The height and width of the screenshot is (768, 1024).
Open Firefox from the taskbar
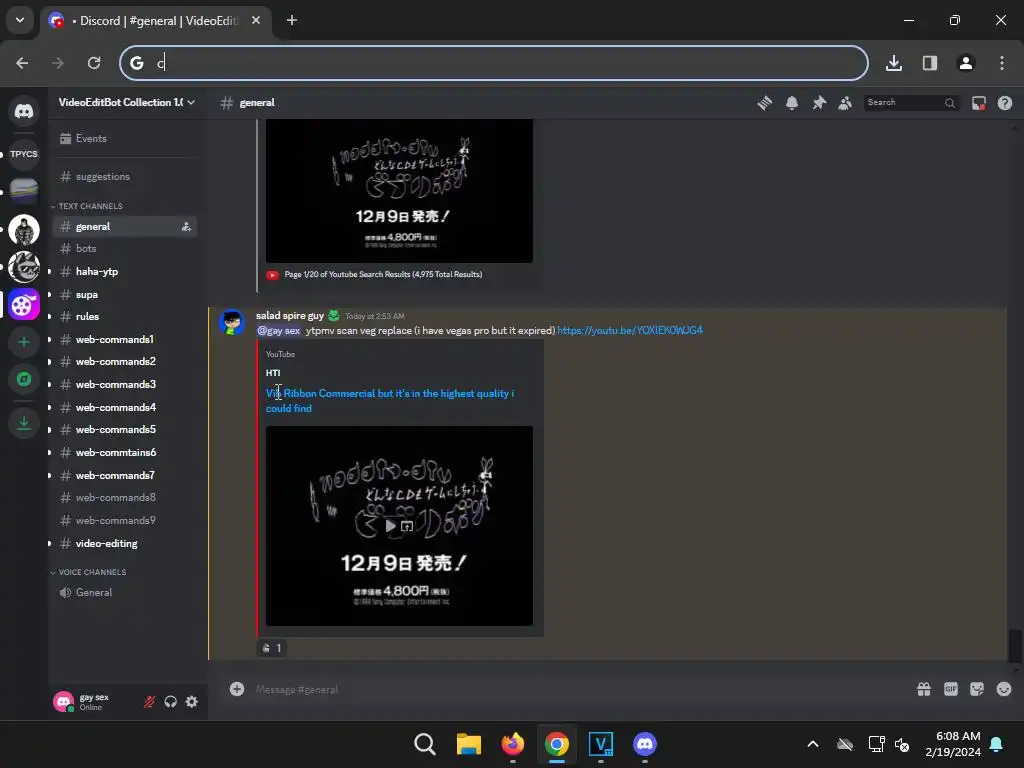click(x=513, y=744)
